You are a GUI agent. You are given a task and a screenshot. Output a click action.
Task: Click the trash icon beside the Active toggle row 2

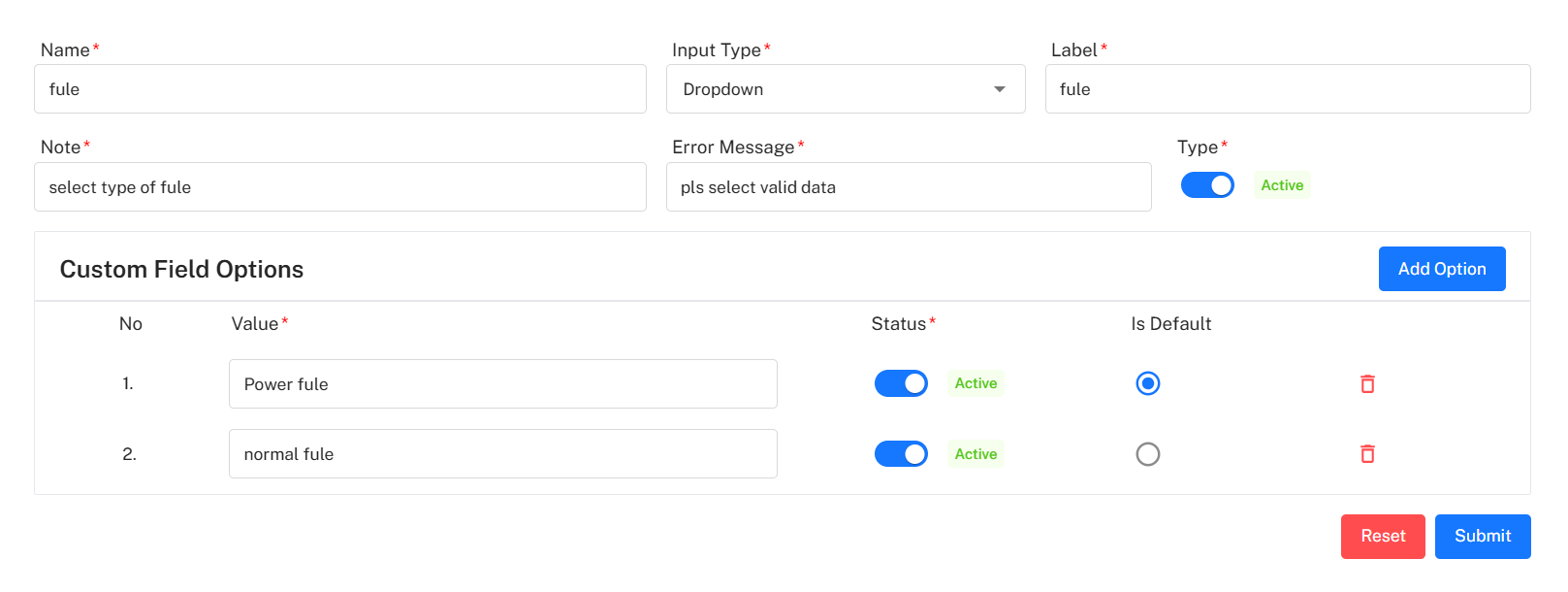tap(1368, 453)
